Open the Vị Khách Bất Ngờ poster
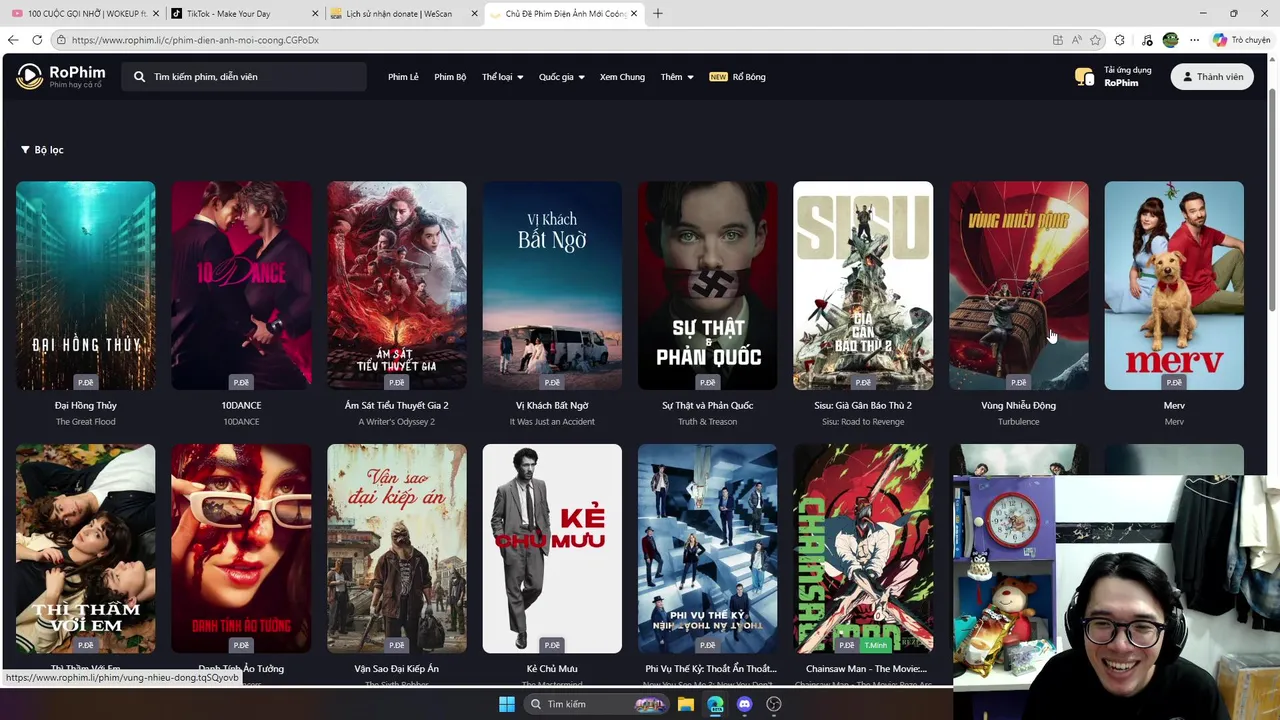The image size is (1280, 720). 552,285
